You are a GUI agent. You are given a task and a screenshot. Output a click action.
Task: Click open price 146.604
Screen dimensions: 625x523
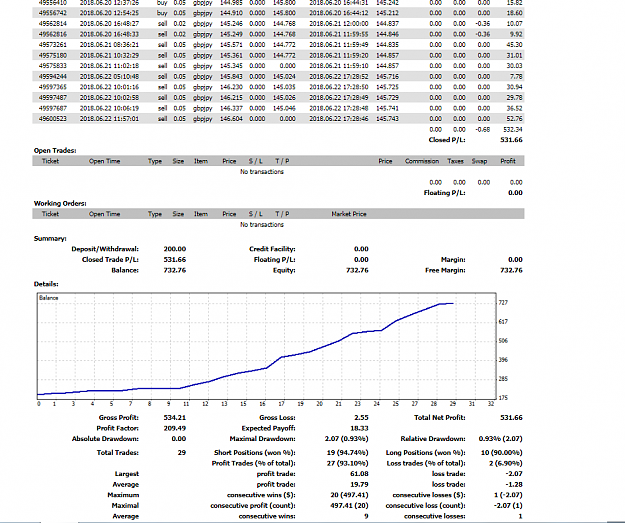point(231,119)
